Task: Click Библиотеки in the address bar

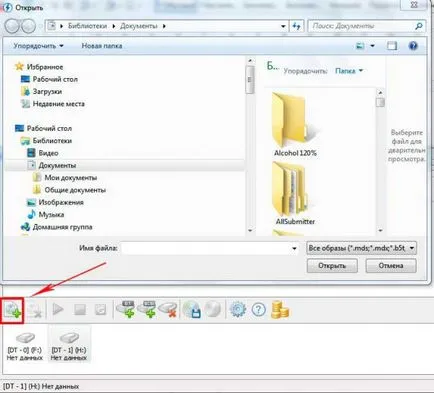Action: click(88, 26)
